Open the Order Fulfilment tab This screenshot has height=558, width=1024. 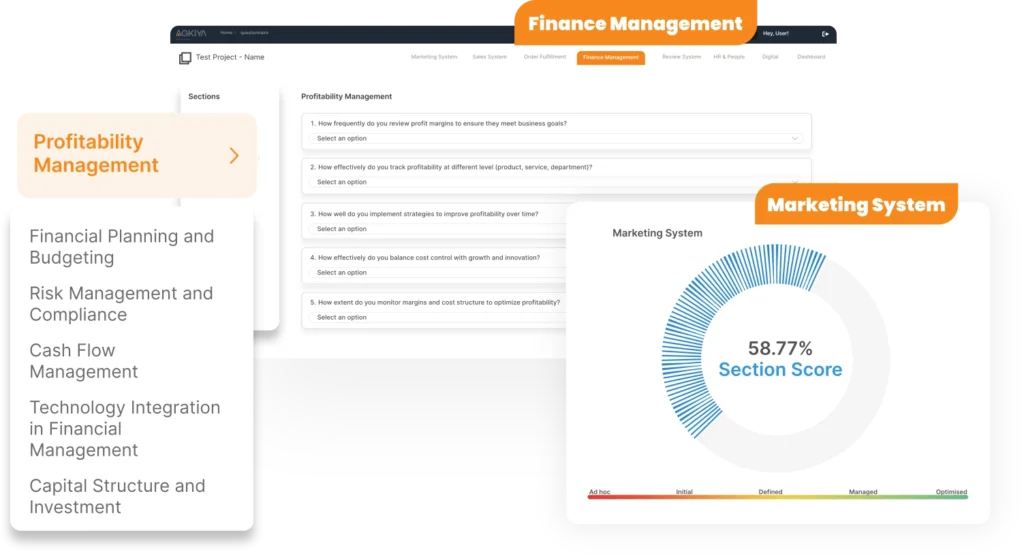click(x=544, y=57)
